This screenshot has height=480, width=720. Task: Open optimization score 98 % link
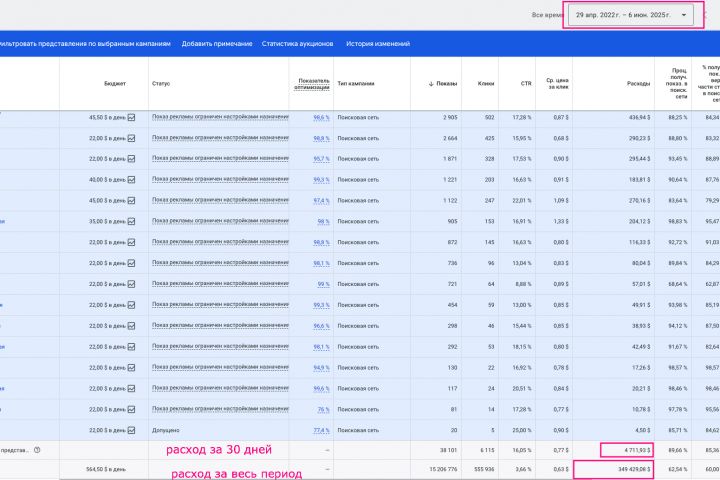click(x=323, y=221)
